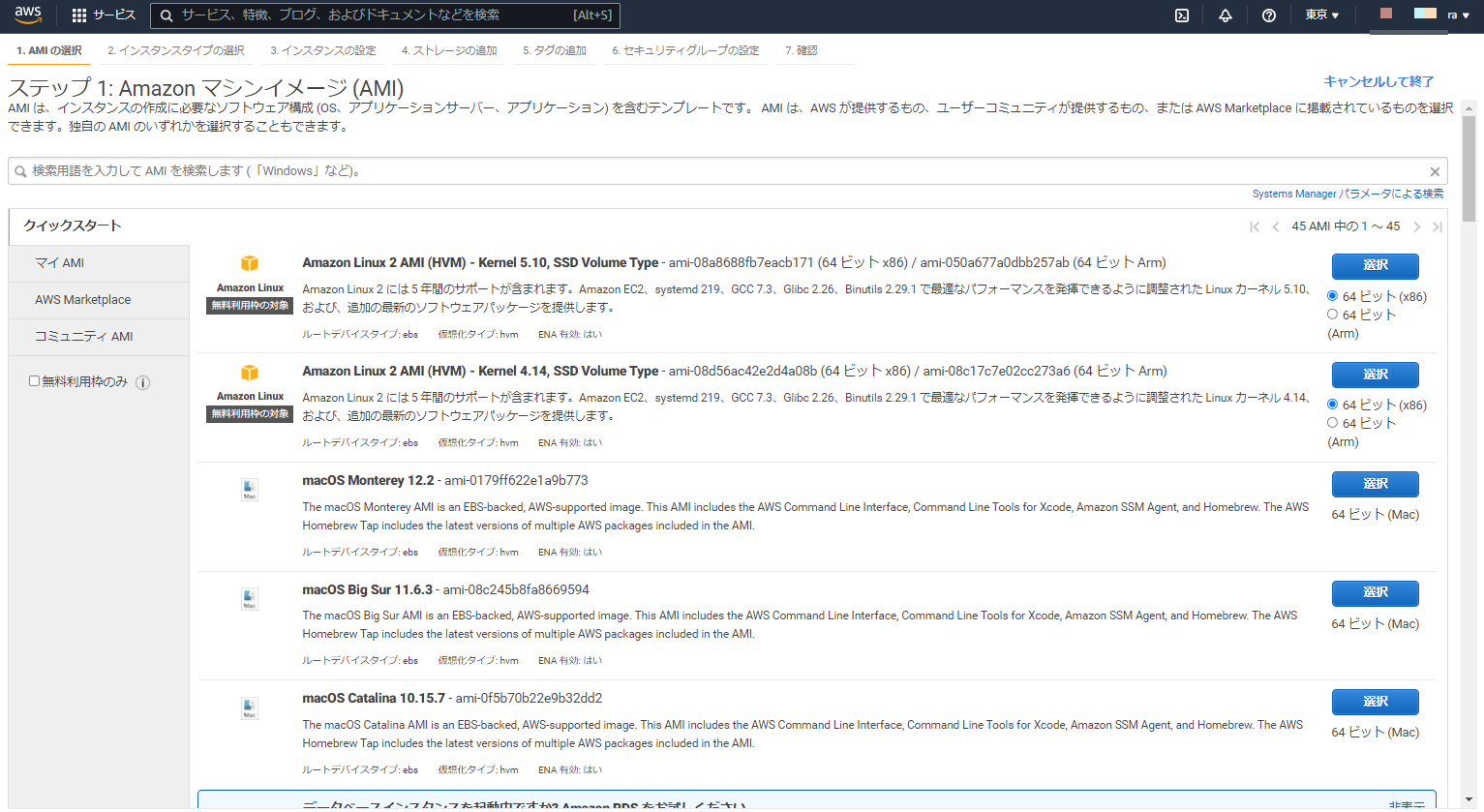Click the services grid icon
Viewport: 1484px width, 812px height.
click(77, 15)
